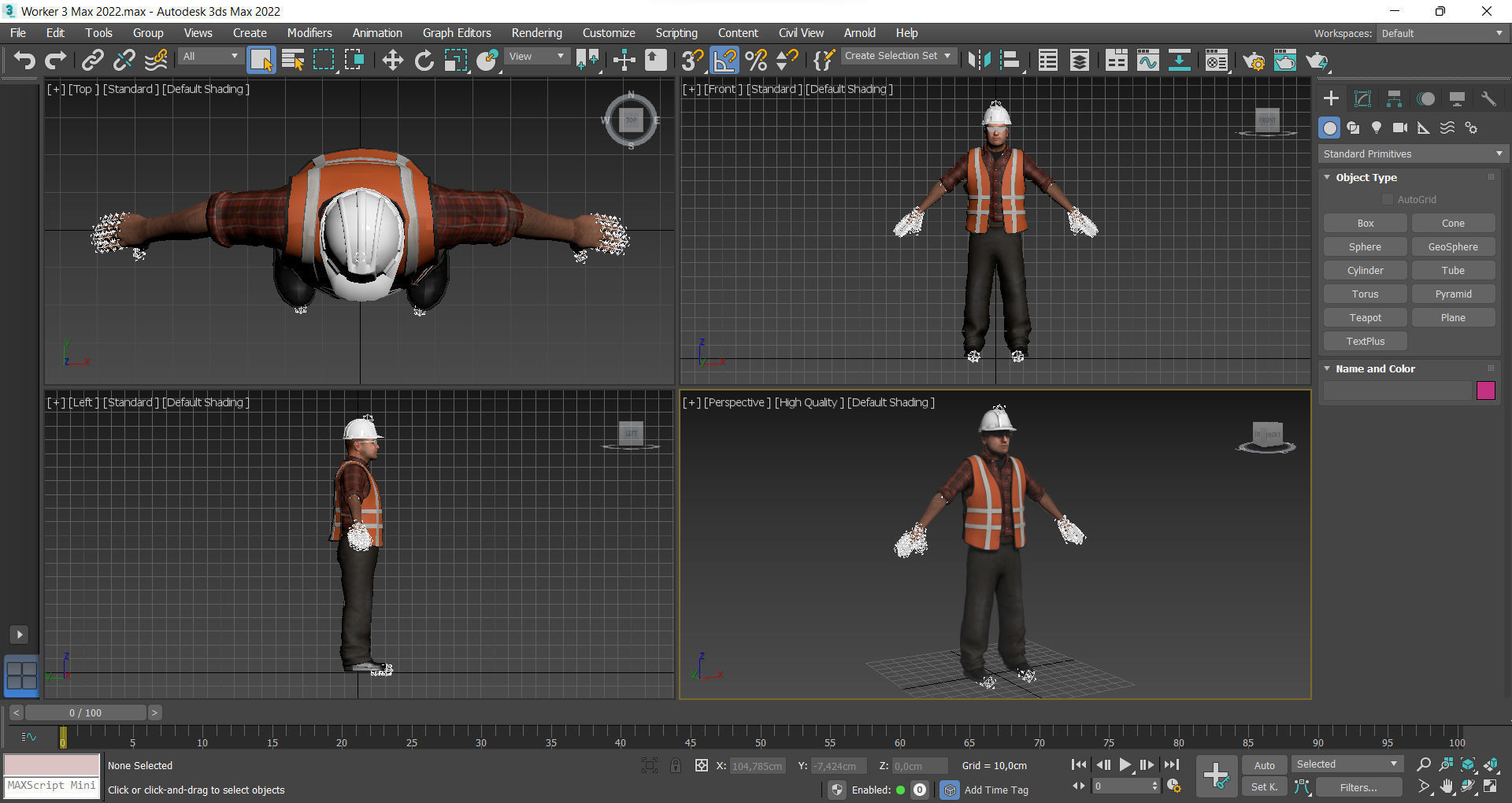Screen dimensions: 1512x803
Task: Enable the AutoGrid checkbox
Action: [1388, 199]
